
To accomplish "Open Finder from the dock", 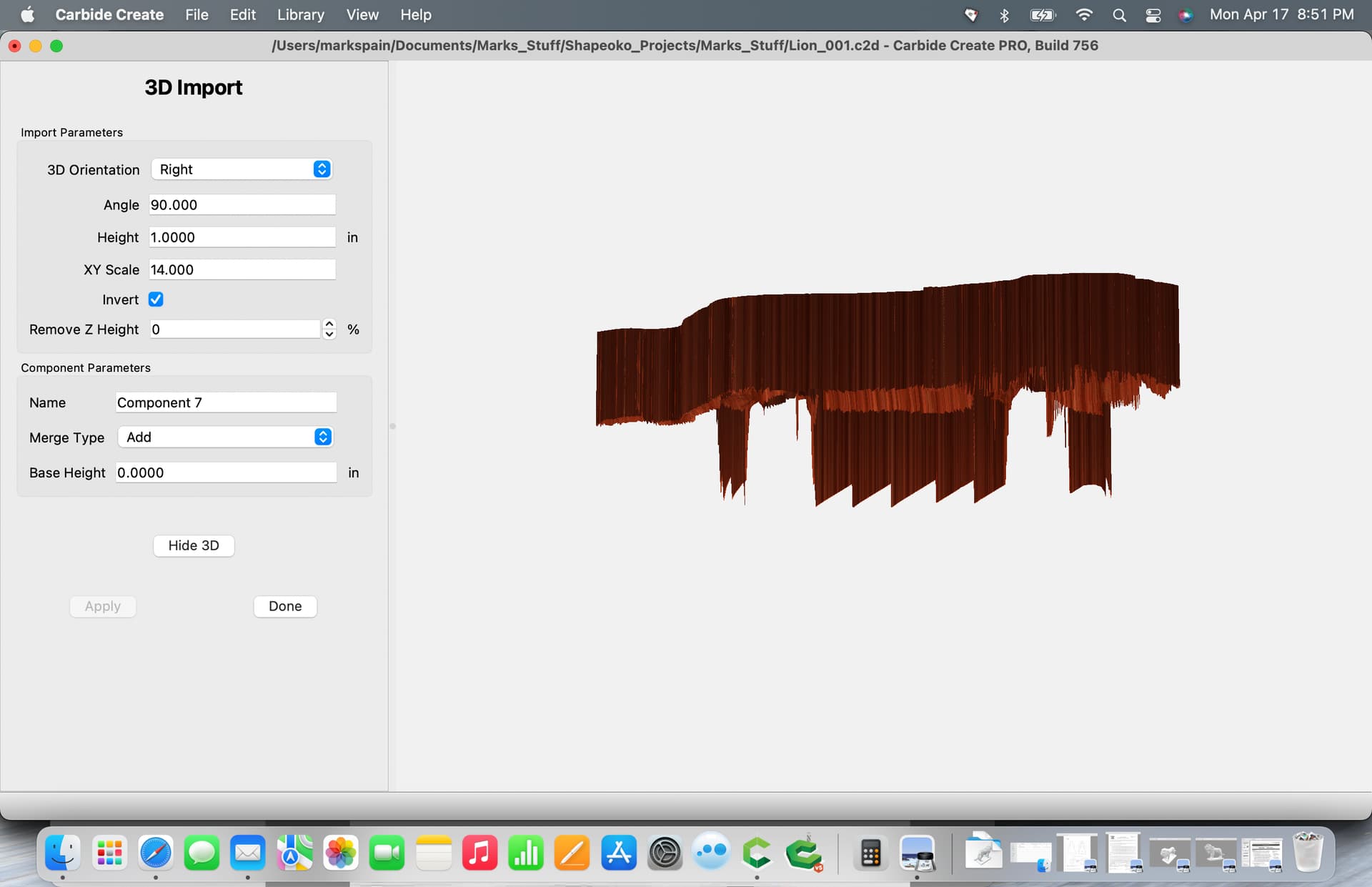I will pos(63,853).
